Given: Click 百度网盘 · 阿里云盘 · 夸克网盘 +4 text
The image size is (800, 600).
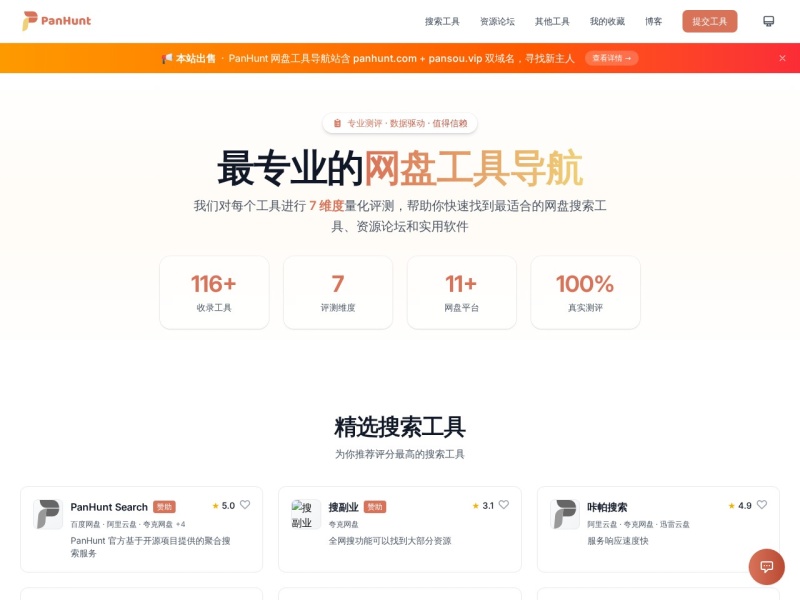Looking at the screenshot, I should [128, 524].
